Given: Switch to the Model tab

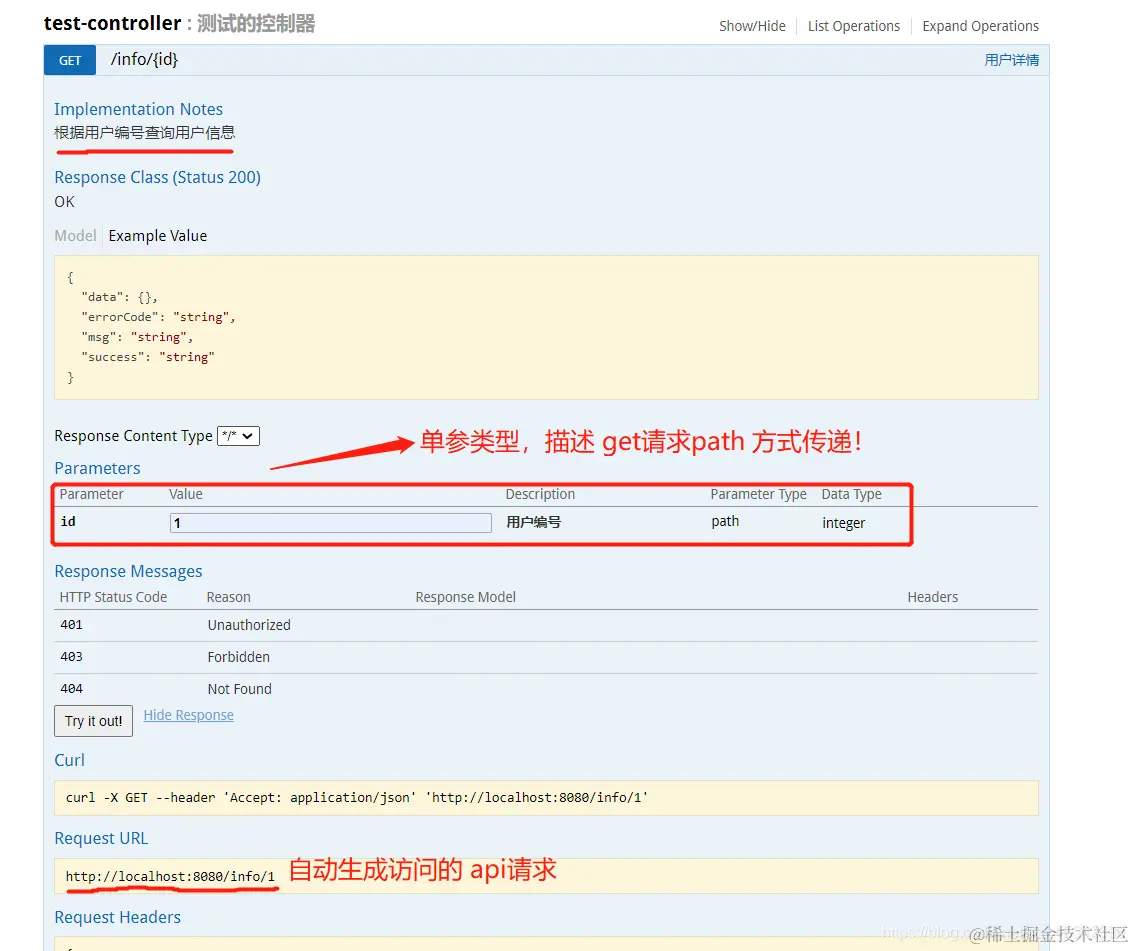Looking at the screenshot, I should click(75, 236).
